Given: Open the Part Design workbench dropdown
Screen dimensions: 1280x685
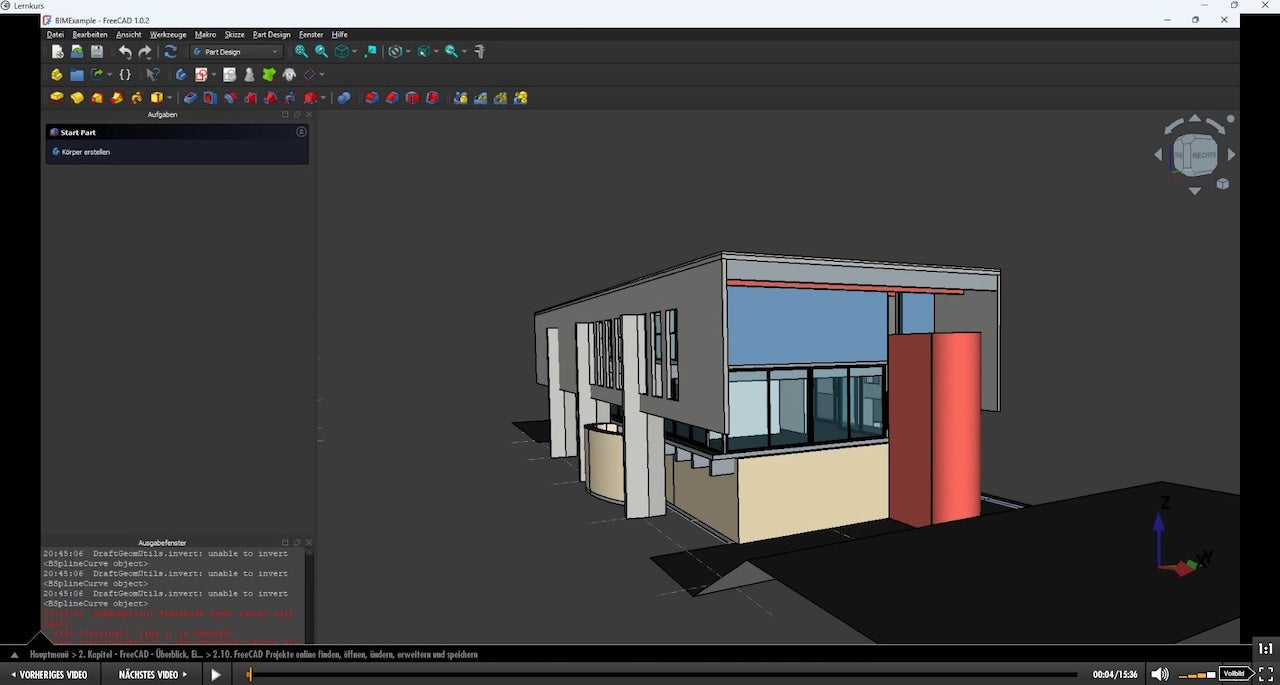Looking at the screenshot, I should coord(236,52).
